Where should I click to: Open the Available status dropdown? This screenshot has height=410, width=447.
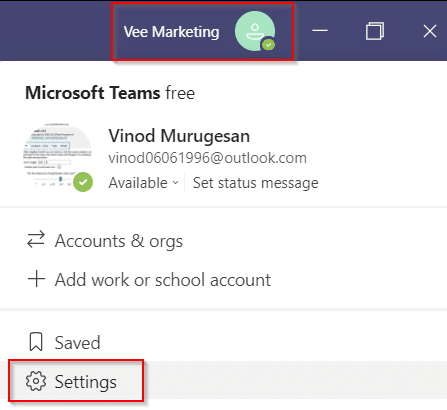click(x=144, y=183)
